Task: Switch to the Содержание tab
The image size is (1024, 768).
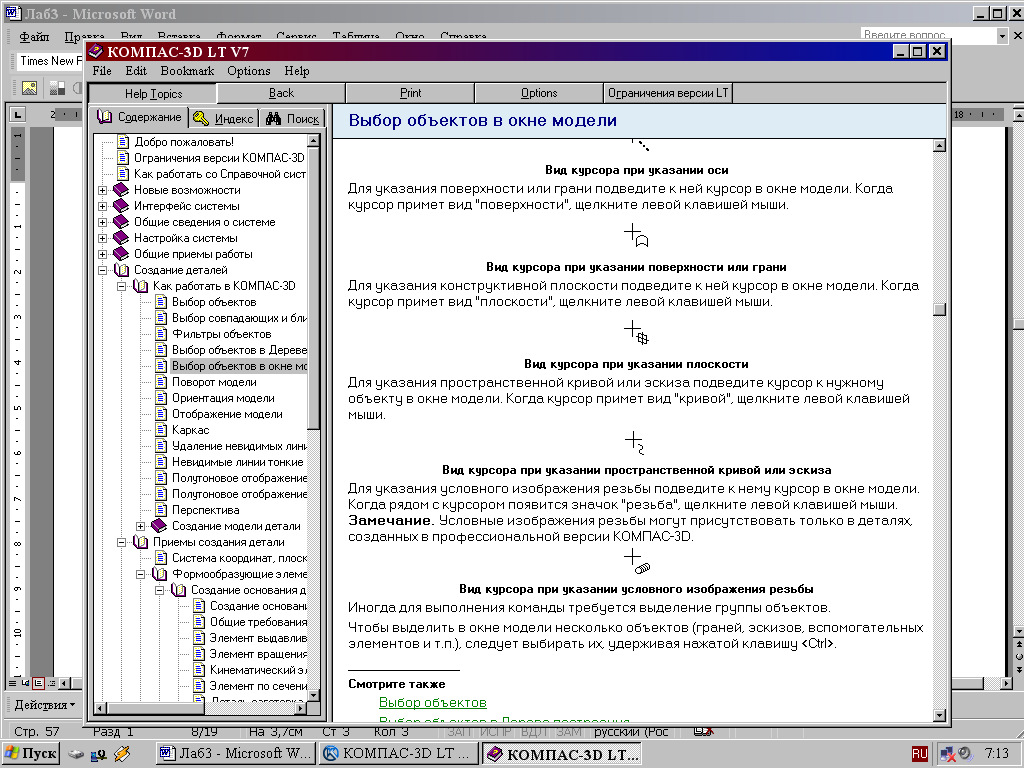Action: [139, 117]
